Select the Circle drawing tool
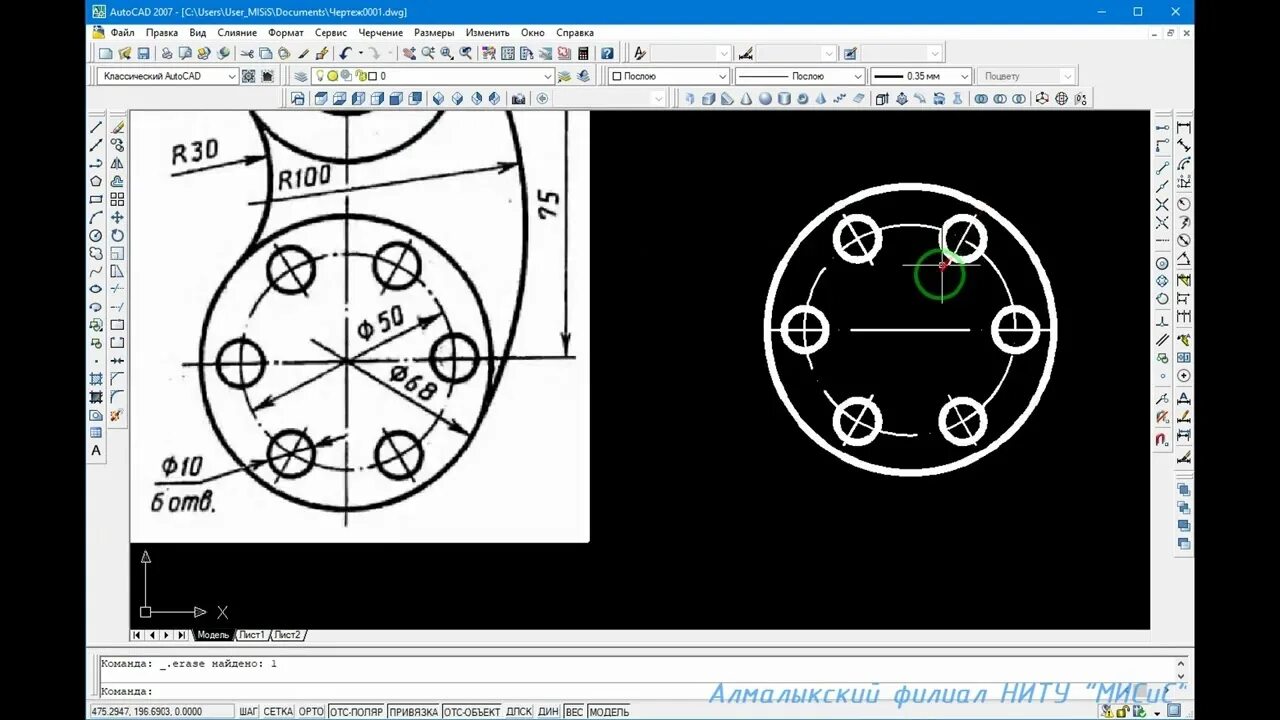 (x=96, y=235)
